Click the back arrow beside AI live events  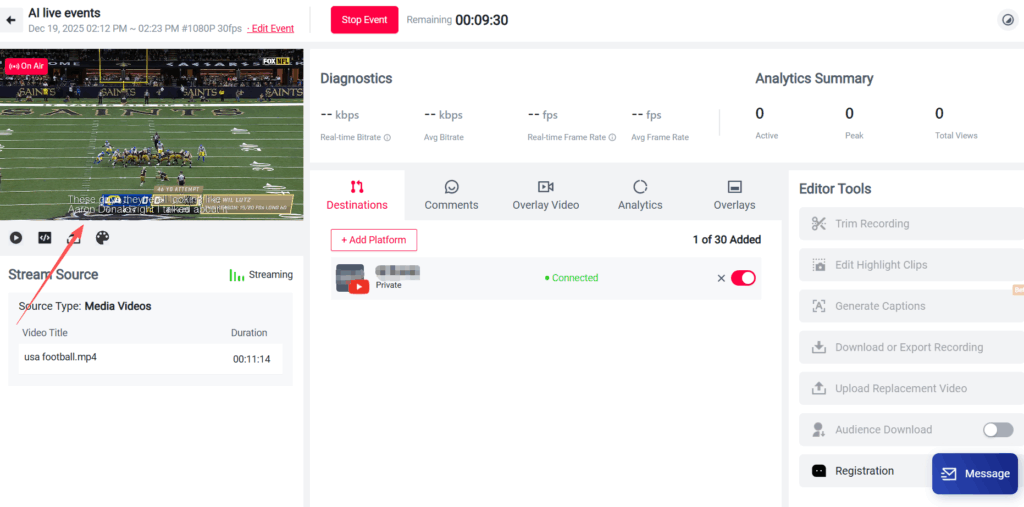[10, 20]
